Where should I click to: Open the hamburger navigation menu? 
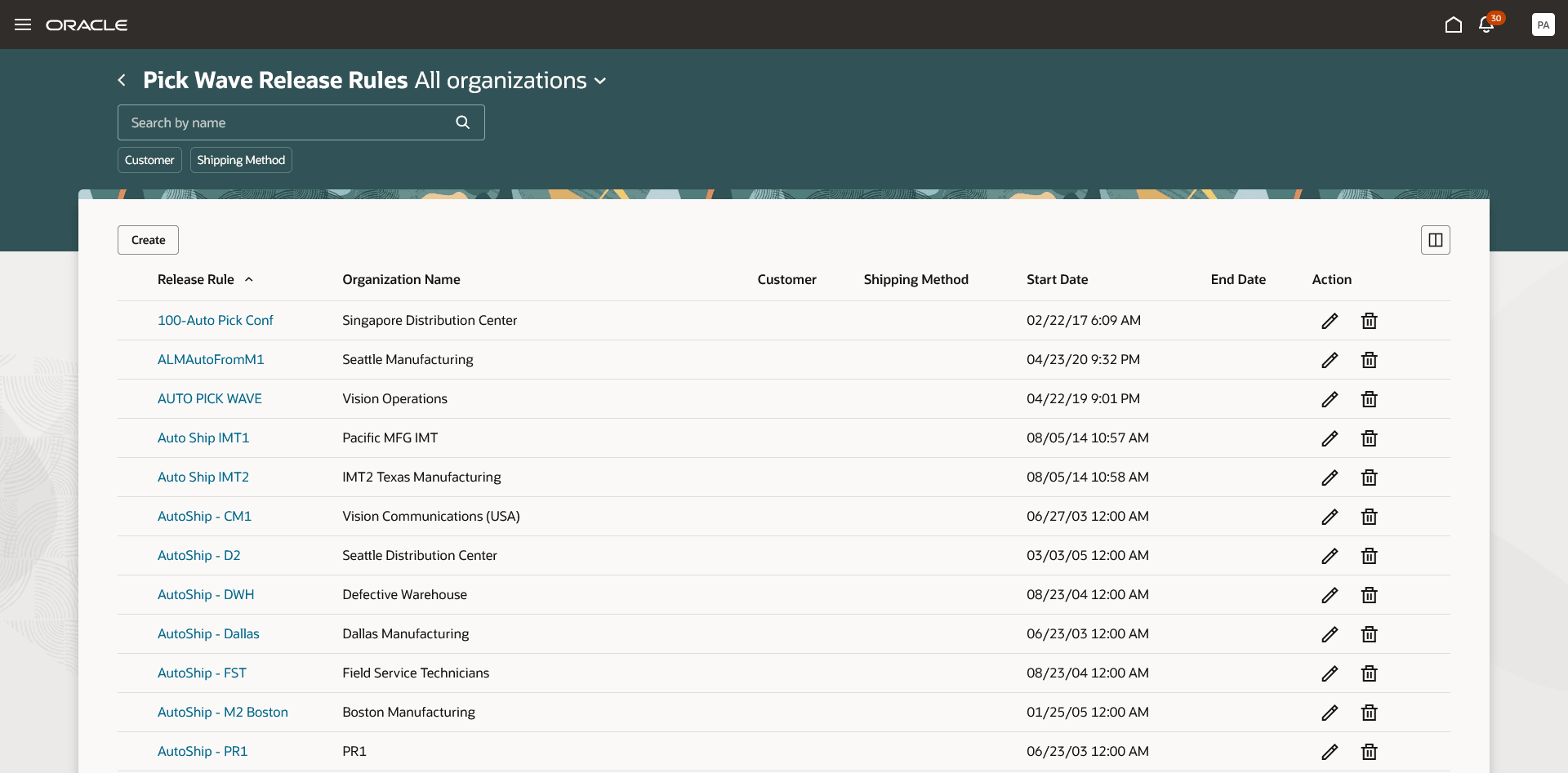pos(23,24)
